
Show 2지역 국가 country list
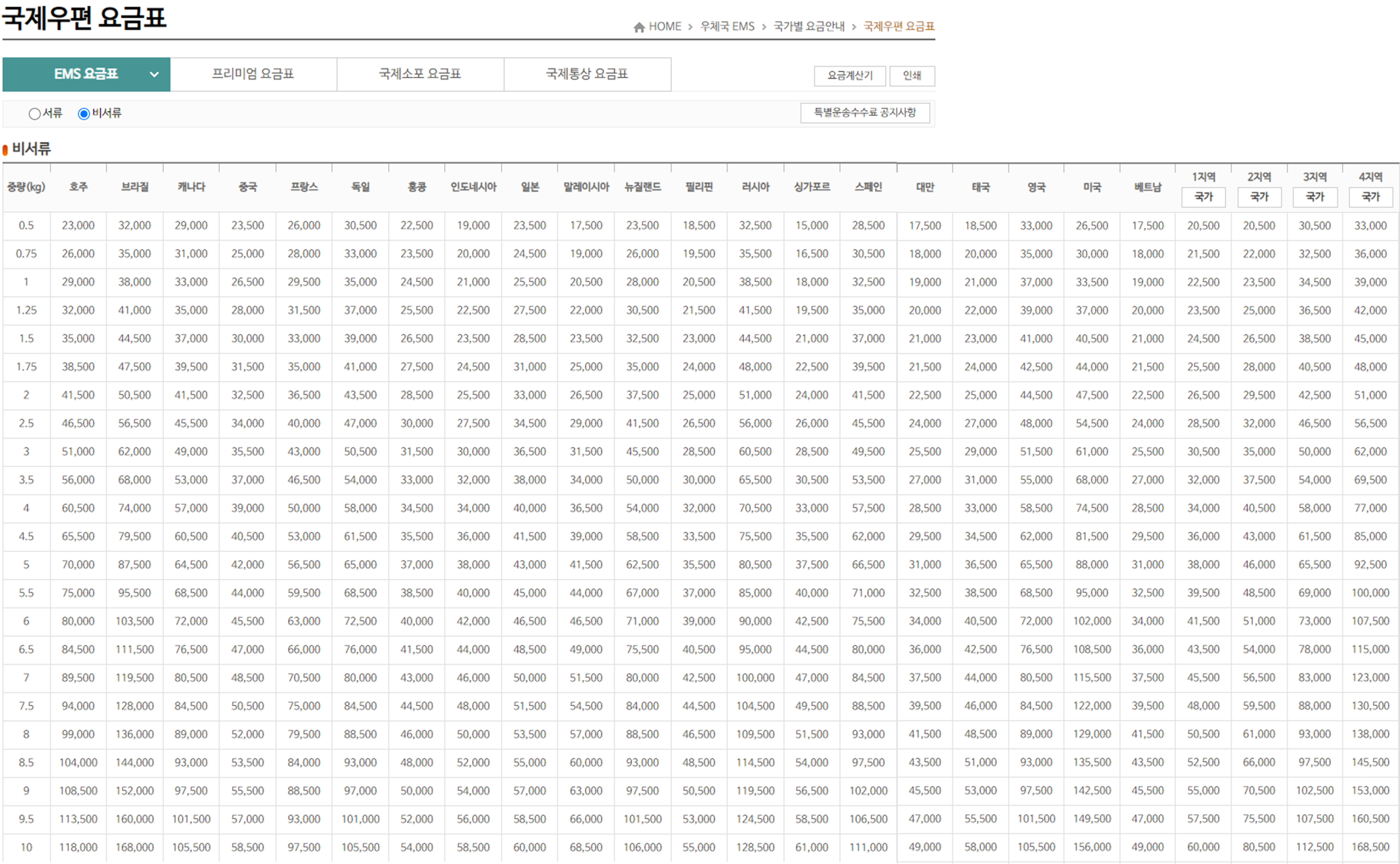pos(1259,197)
